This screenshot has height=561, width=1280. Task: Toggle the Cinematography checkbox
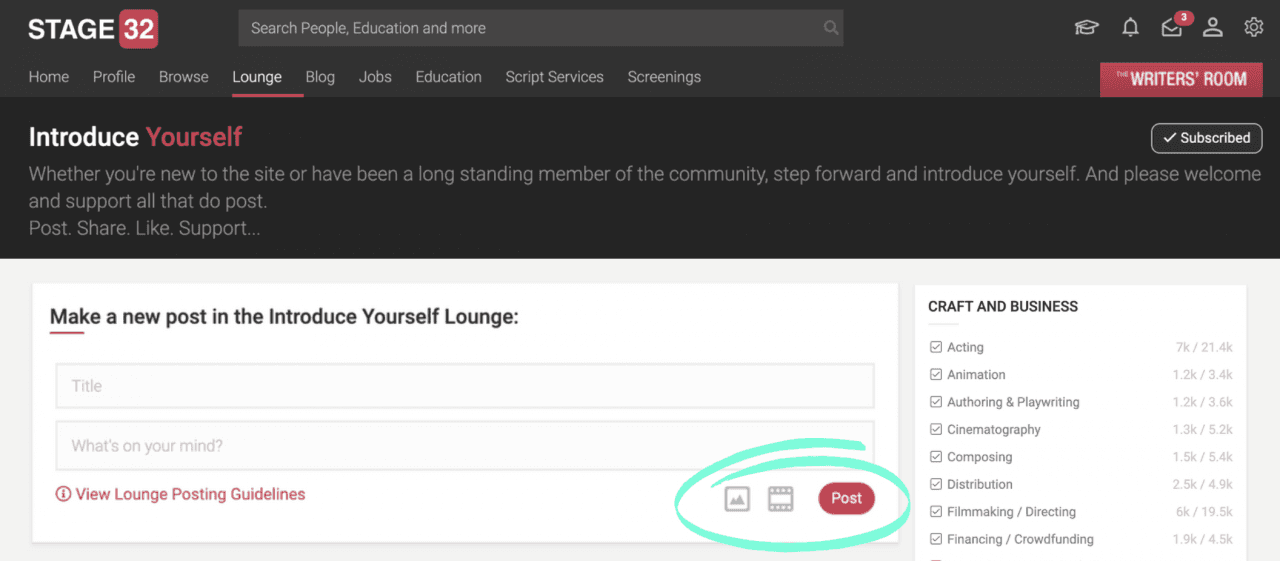click(x=936, y=429)
